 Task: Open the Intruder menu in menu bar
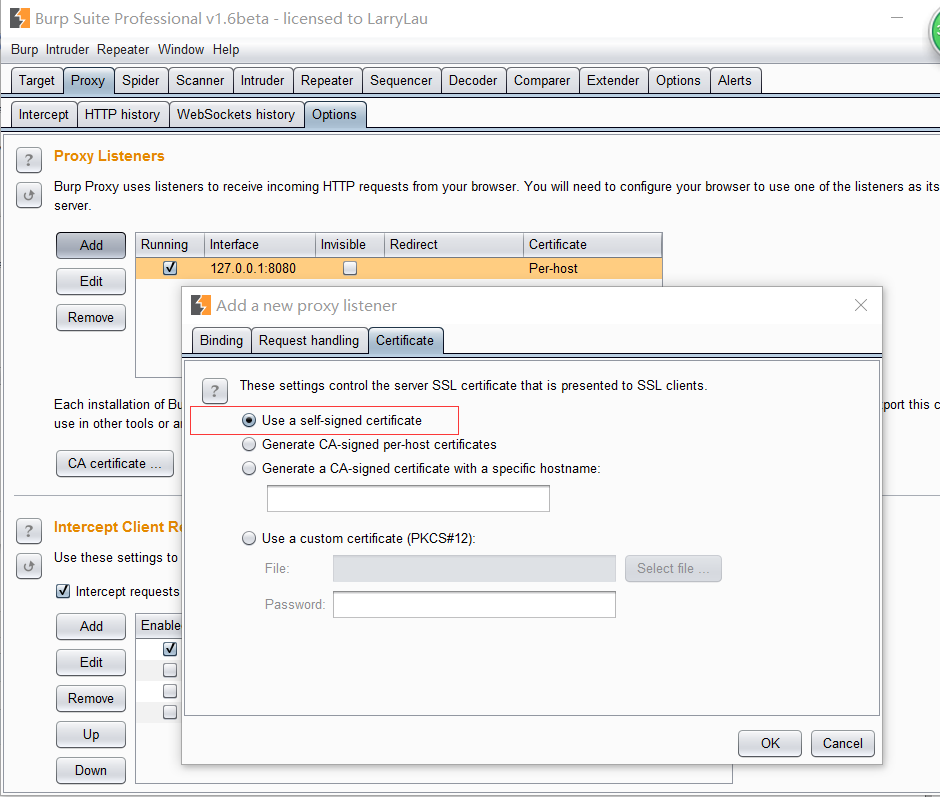coord(67,49)
